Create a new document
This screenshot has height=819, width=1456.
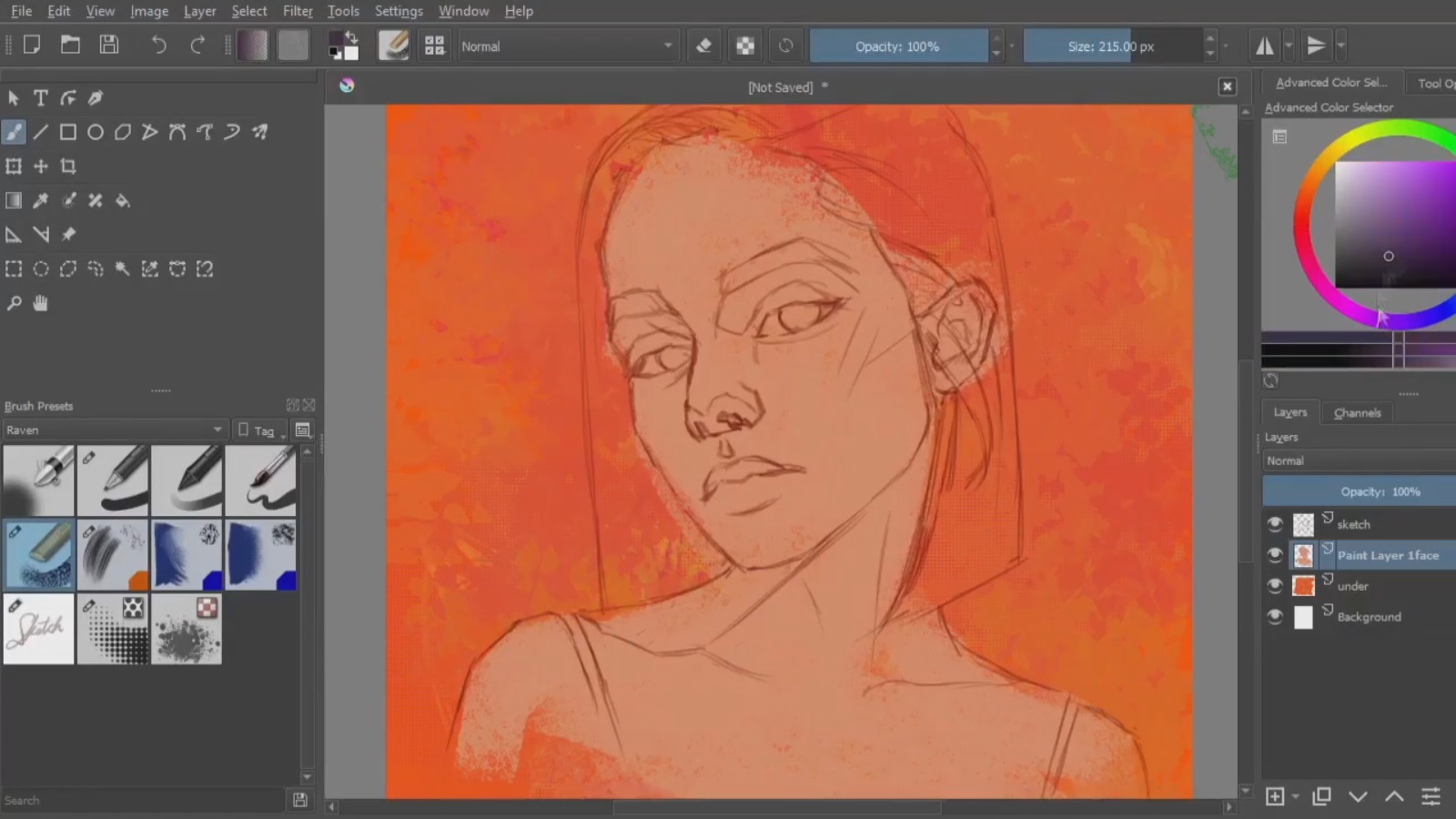point(32,45)
